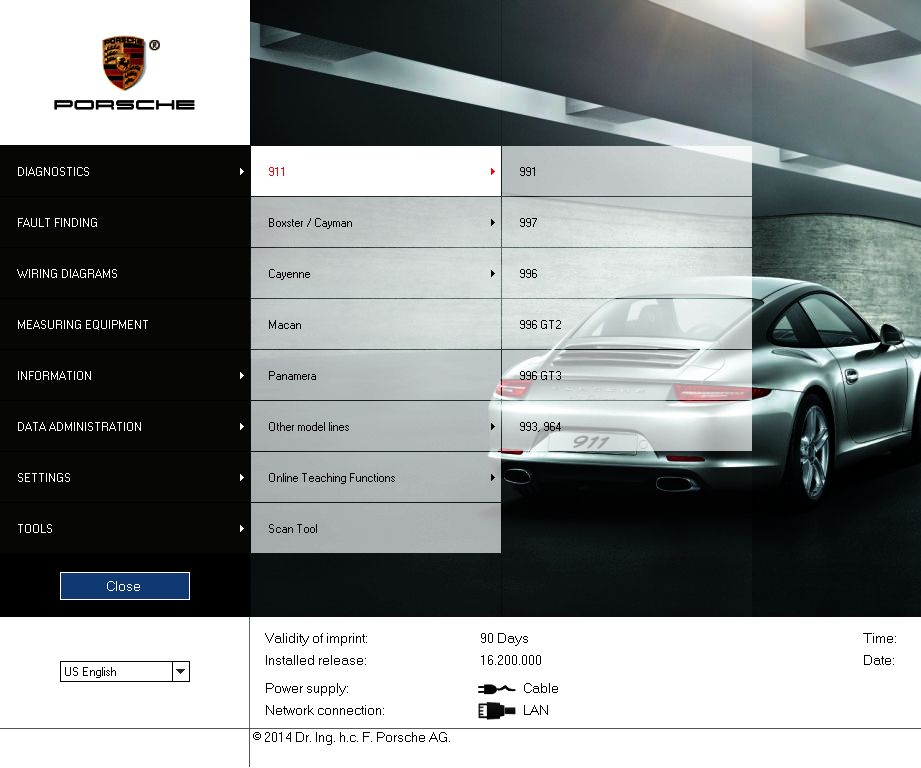Expand Cayenne submenu arrow
The width and height of the screenshot is (921, 768).
[492, 274]
